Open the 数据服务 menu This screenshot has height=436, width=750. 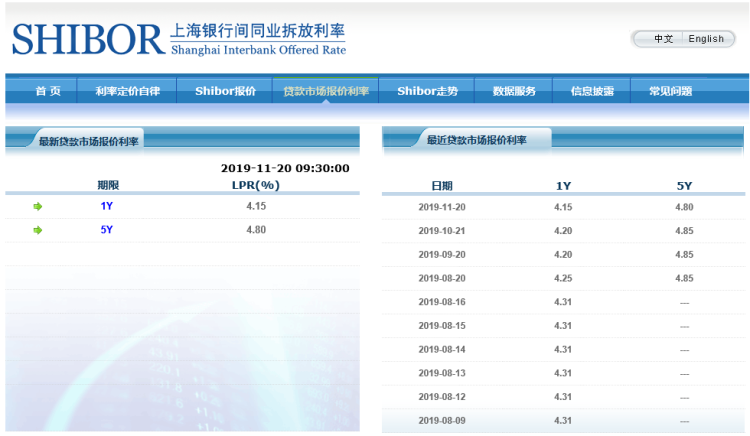514,91
